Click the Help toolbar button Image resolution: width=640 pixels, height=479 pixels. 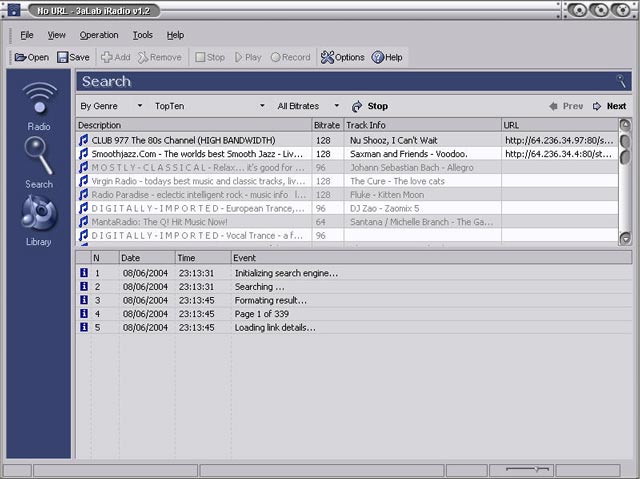[x=387, y=58]
